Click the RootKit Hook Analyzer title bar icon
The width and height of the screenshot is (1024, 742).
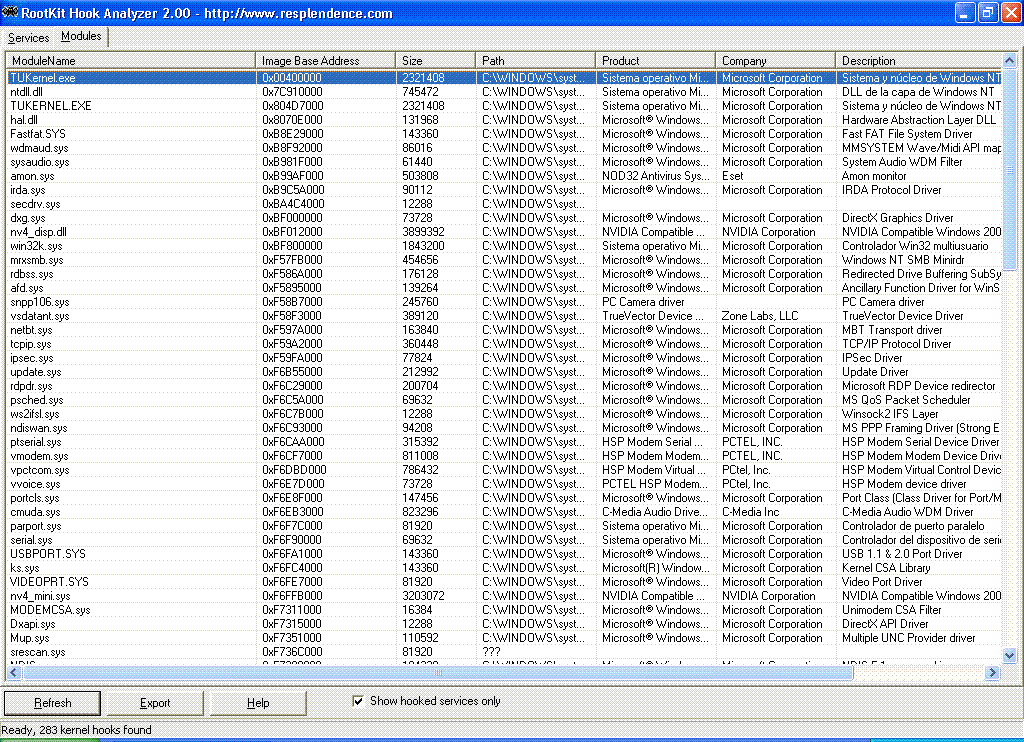[10, 12]
